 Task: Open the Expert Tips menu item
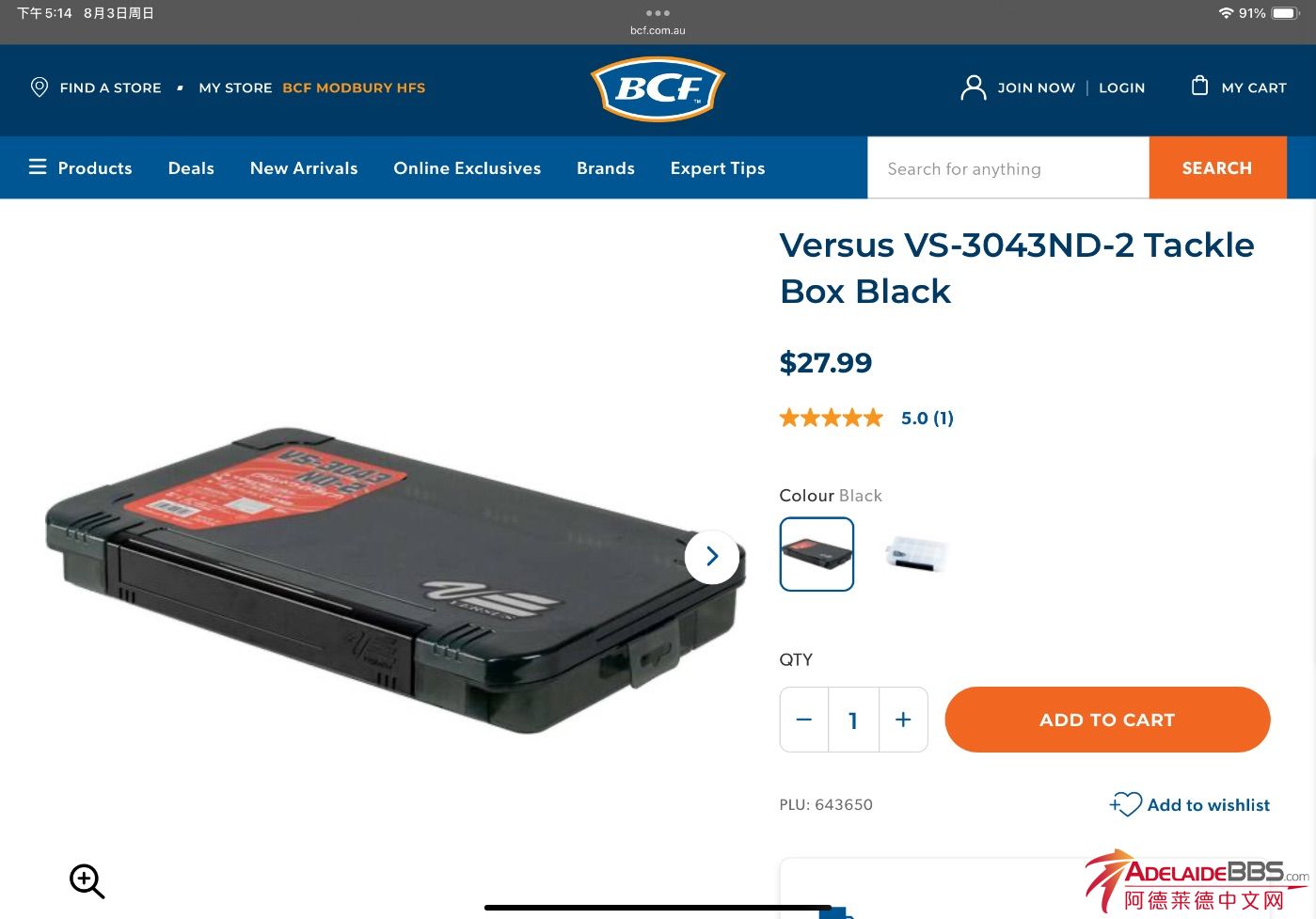[x=718, y=168]
